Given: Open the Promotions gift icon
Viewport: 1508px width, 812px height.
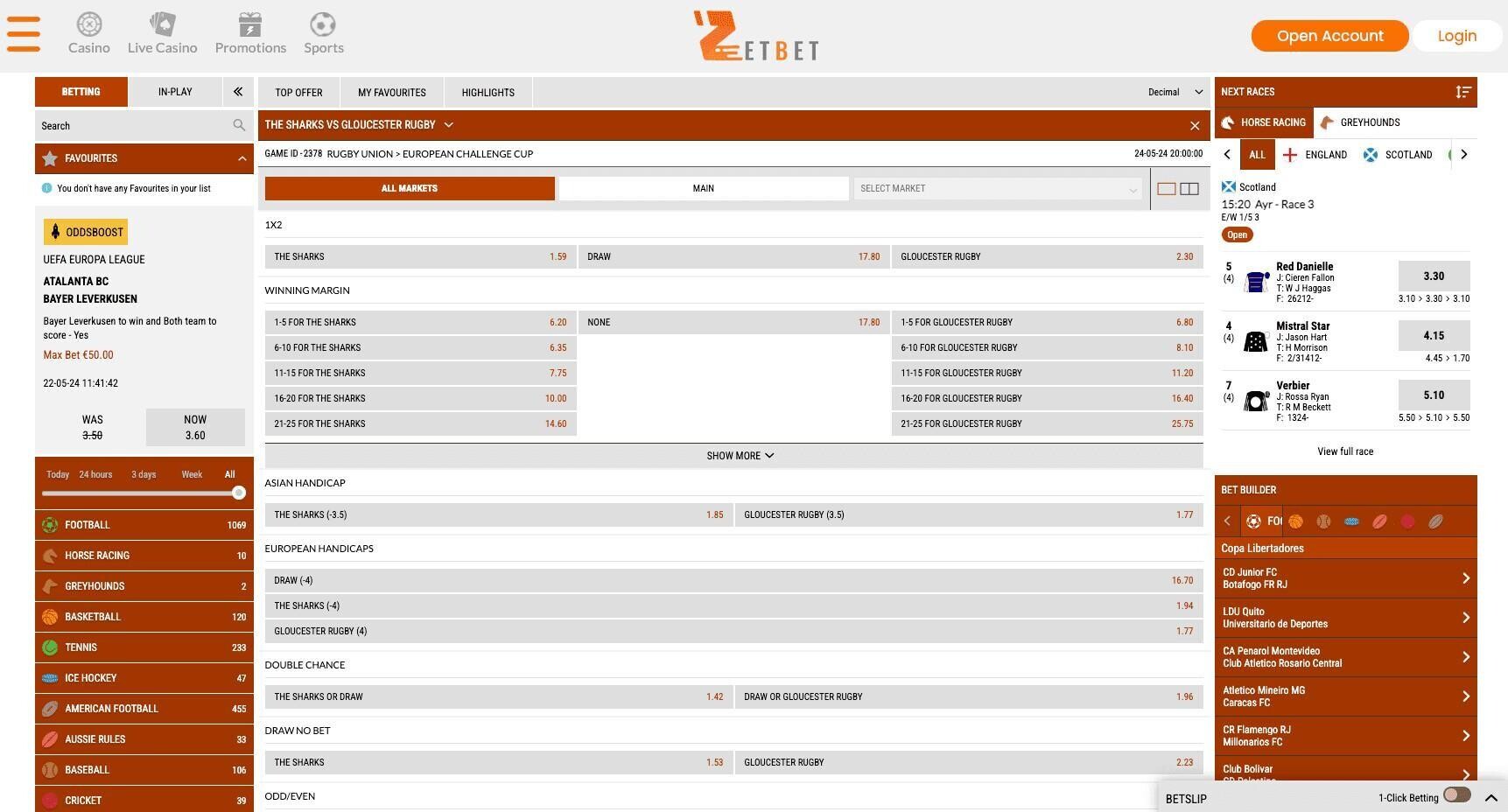Looking at the screenshot, I should (x=250, y=24).
